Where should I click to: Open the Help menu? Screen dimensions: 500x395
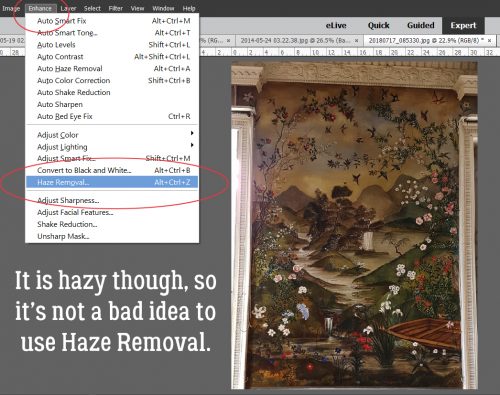click(x=189, y=8)
